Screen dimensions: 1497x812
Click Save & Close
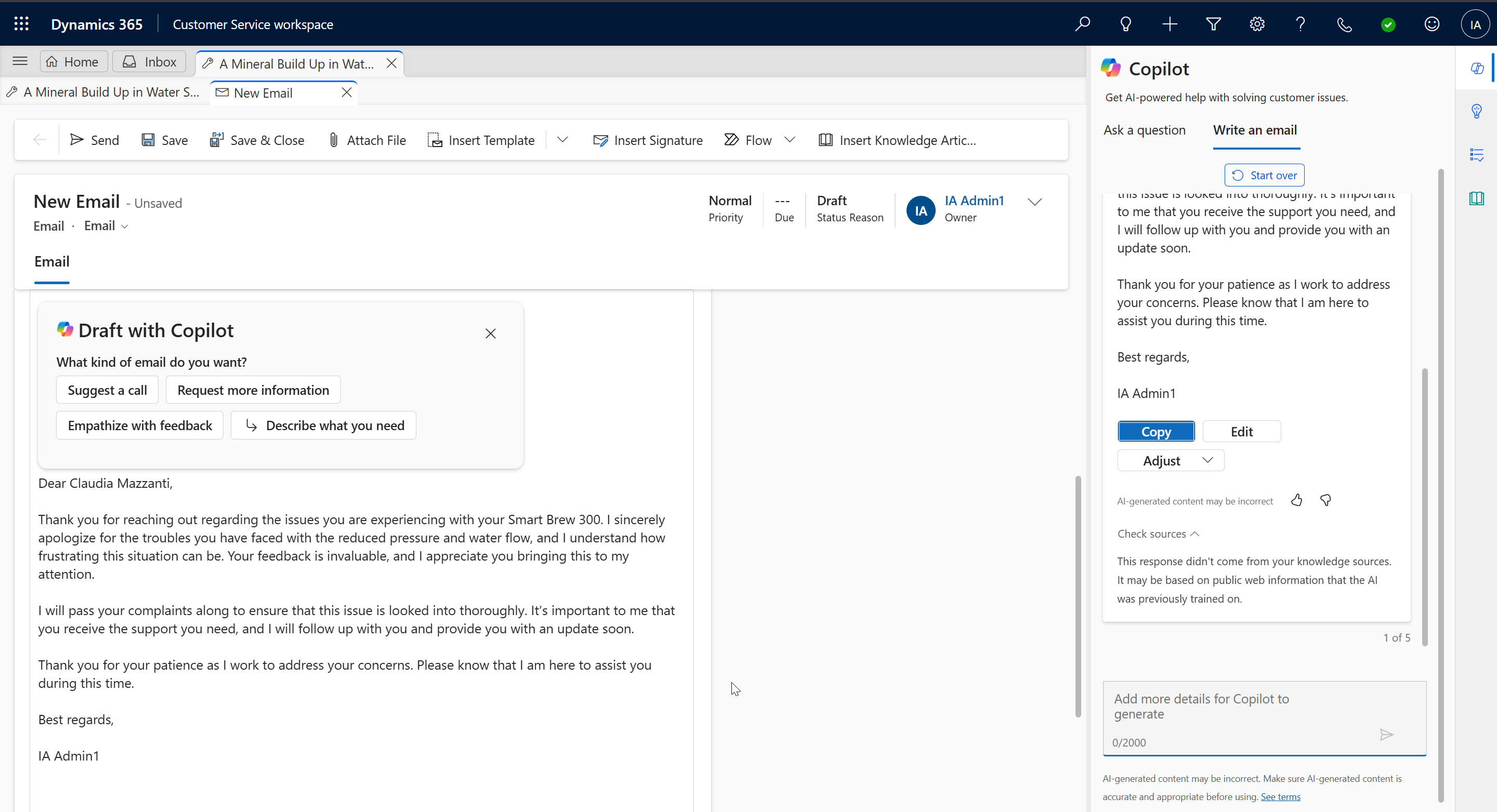pyautogui.click(x=256, y=140)
